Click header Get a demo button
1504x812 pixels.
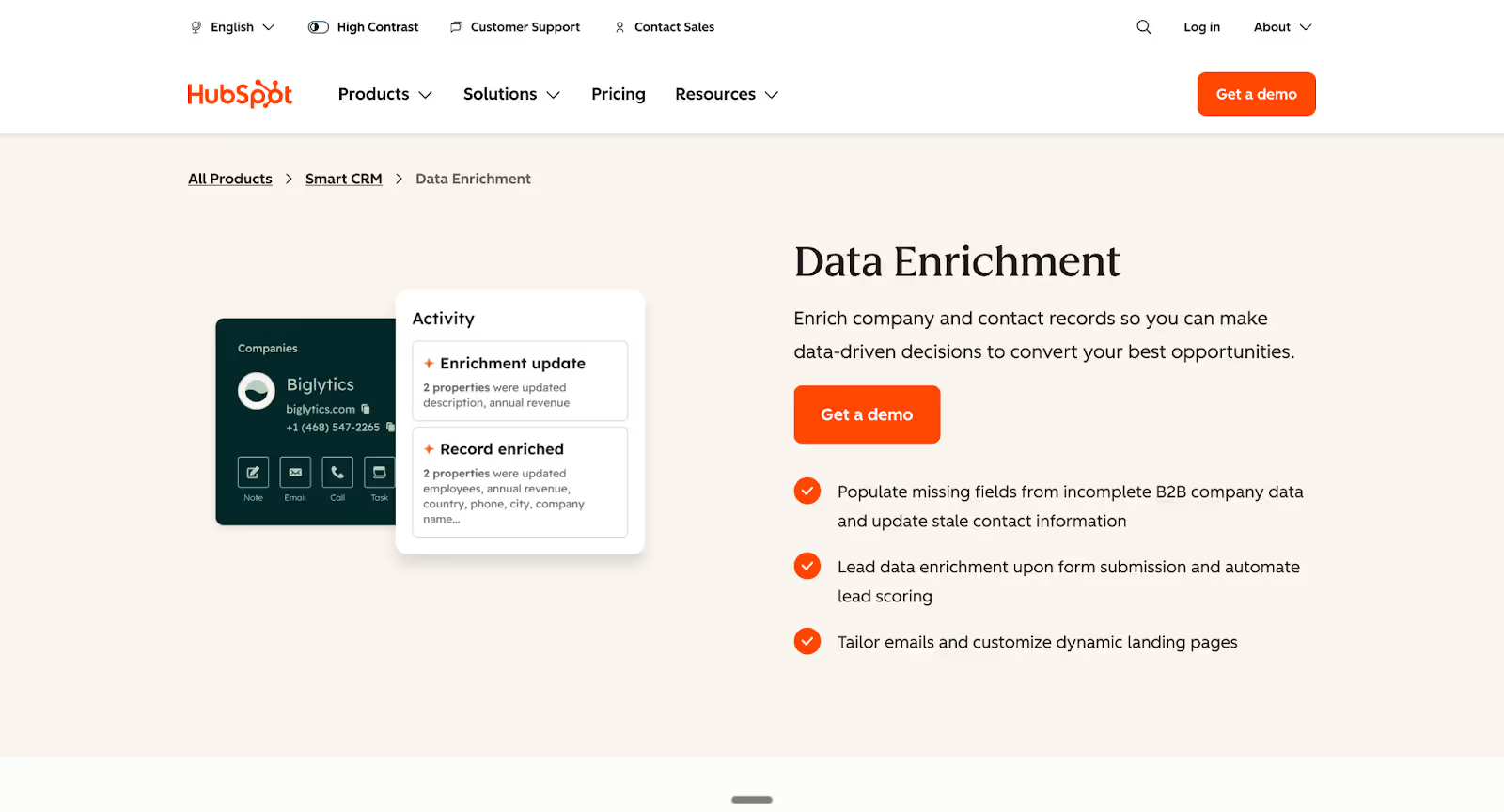(x=1256, y=94)
